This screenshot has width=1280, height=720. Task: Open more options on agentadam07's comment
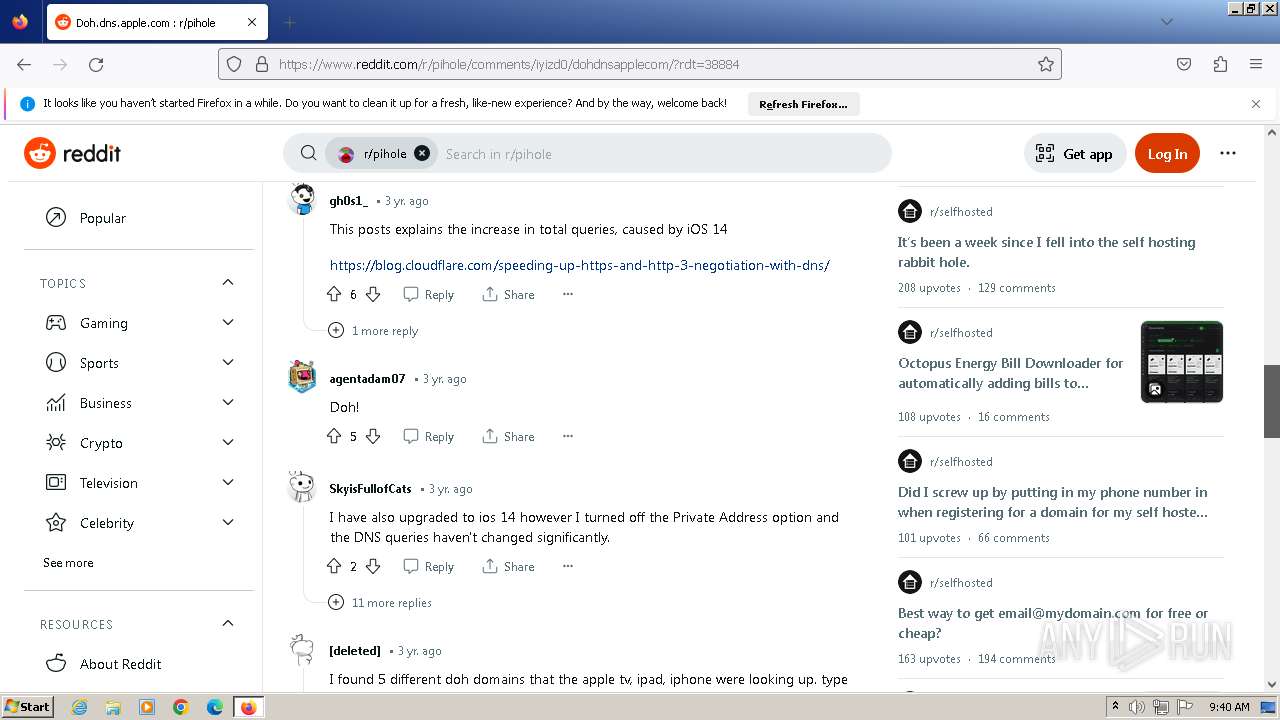coord(568,436)
